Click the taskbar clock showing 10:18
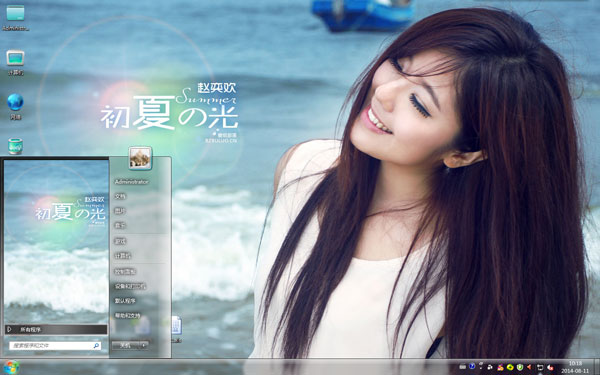600x375 pixels. [x=575, y=367]
